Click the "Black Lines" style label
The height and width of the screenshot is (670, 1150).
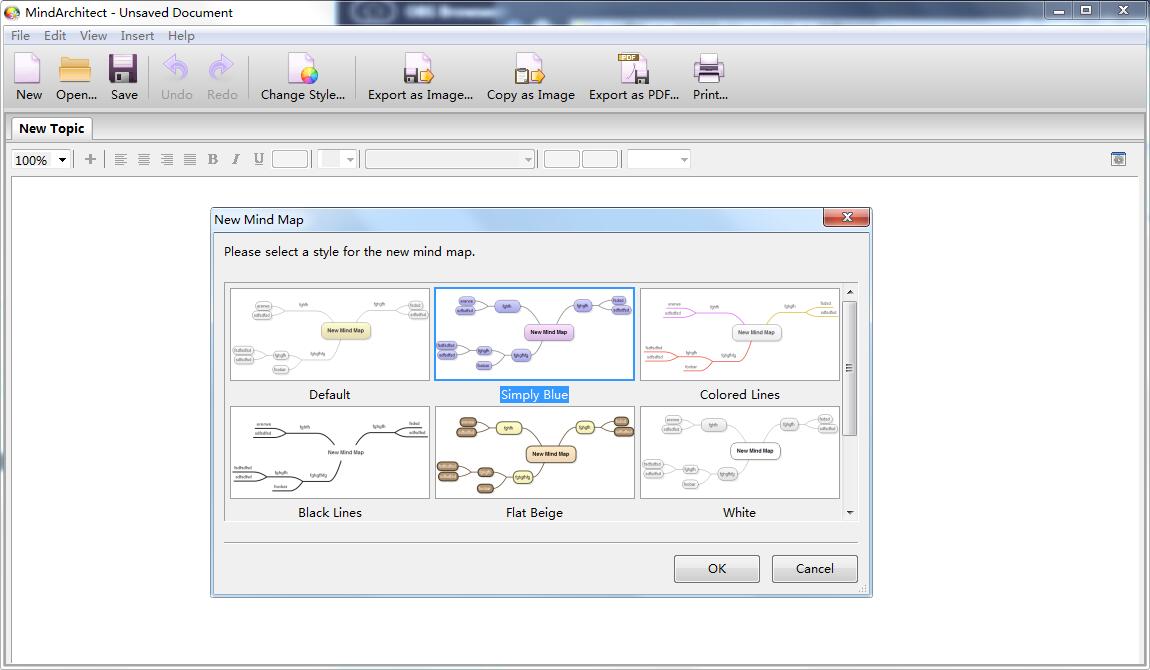pos(330,512)
